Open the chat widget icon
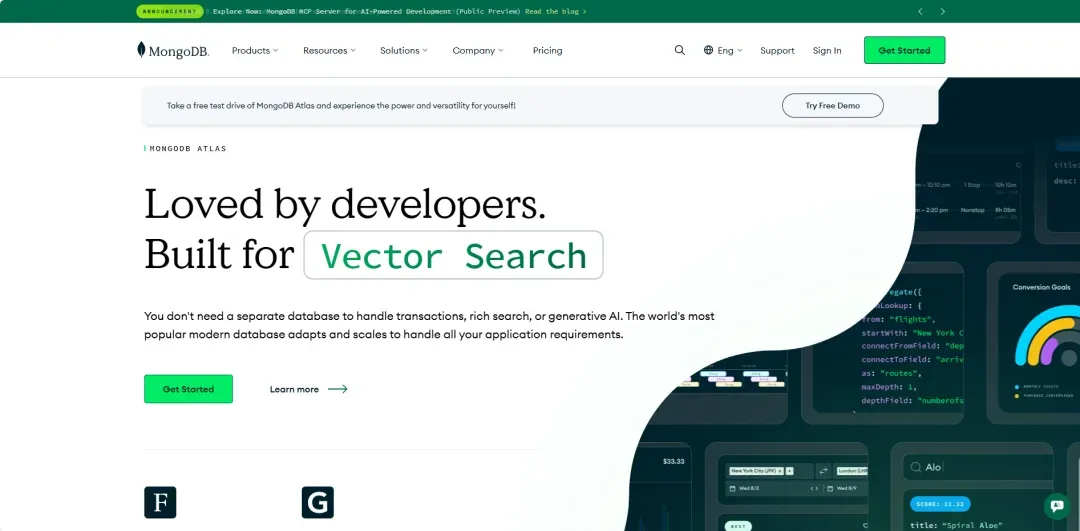The image size is (1080, 531). pos(1056,506)
